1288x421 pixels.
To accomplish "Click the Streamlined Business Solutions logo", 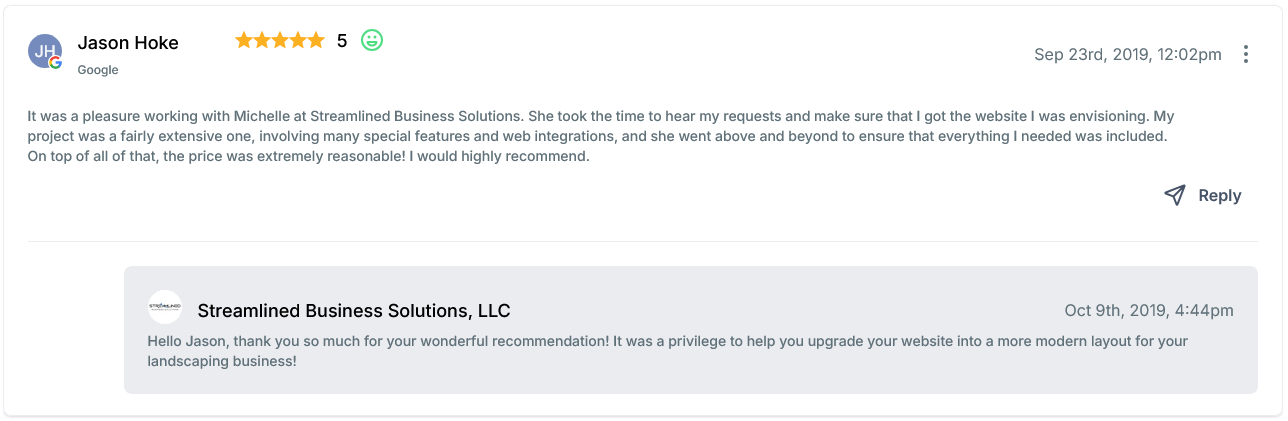I will click(165, 307).
